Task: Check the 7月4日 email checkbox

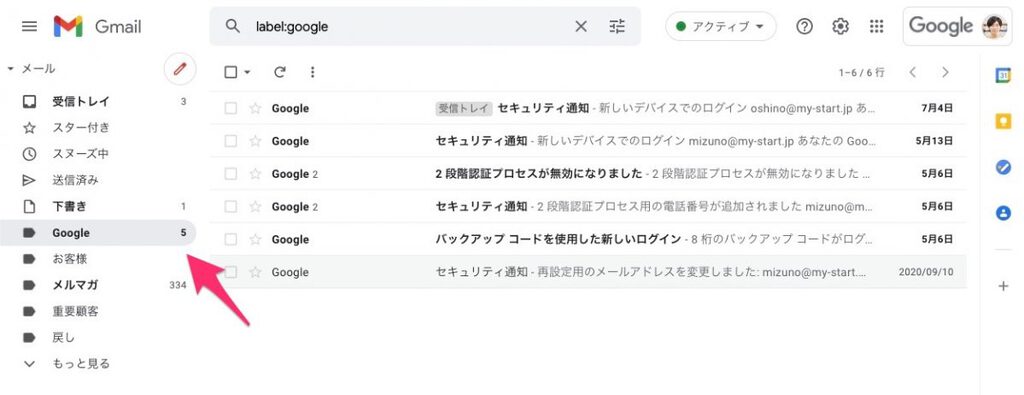Action: click(231, 108)
